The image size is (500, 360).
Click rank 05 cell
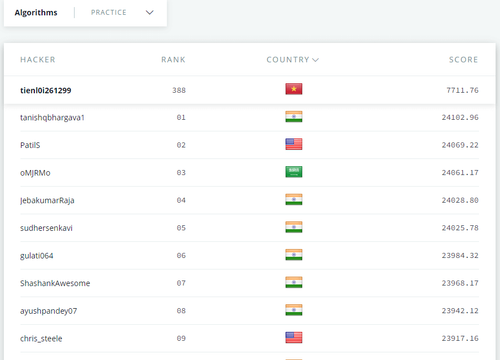181,228
